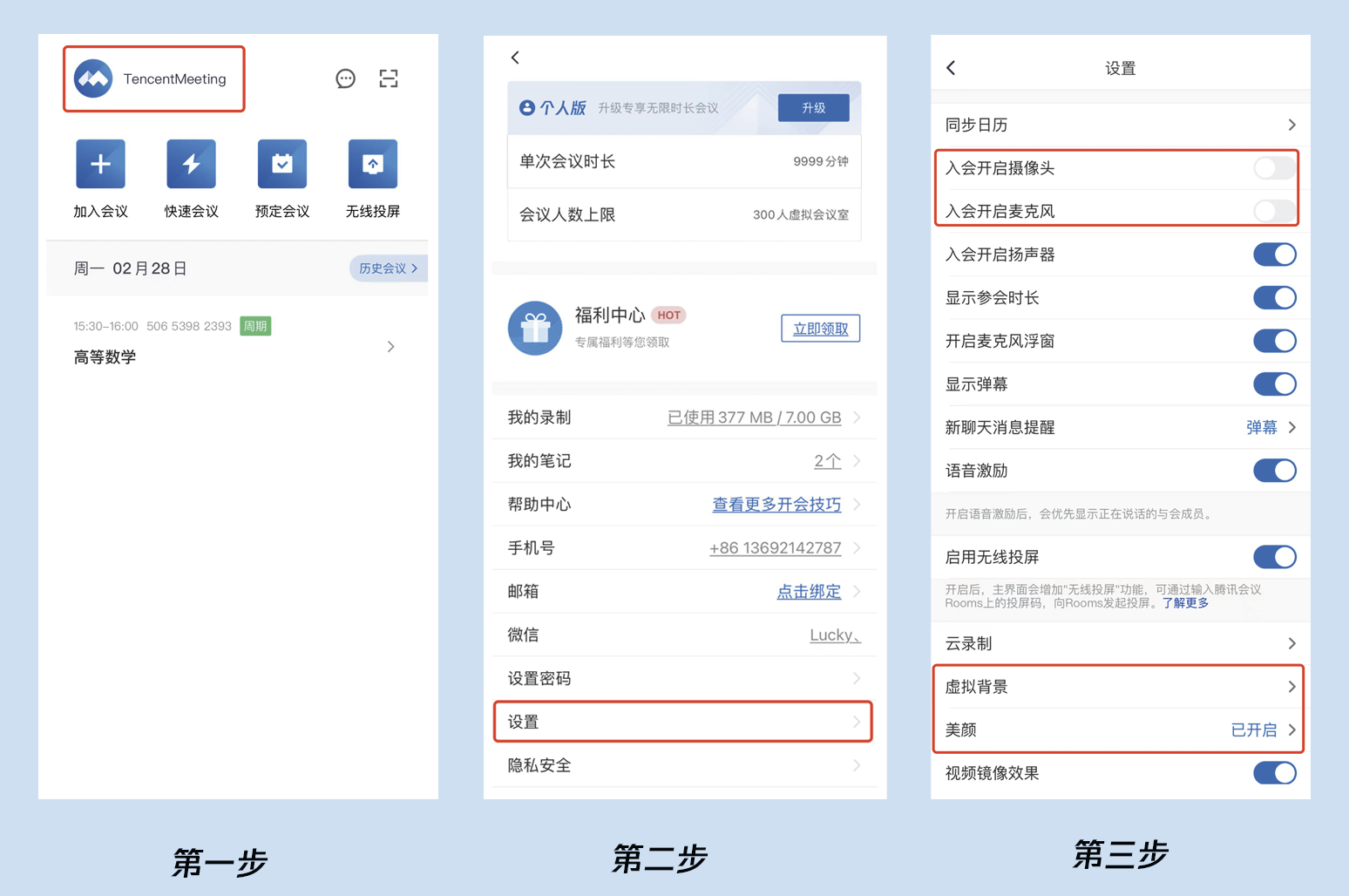This screenshot has width=1349, height=896.
Task: Open the 设置密码 row chevron
Action: [857, 678]
